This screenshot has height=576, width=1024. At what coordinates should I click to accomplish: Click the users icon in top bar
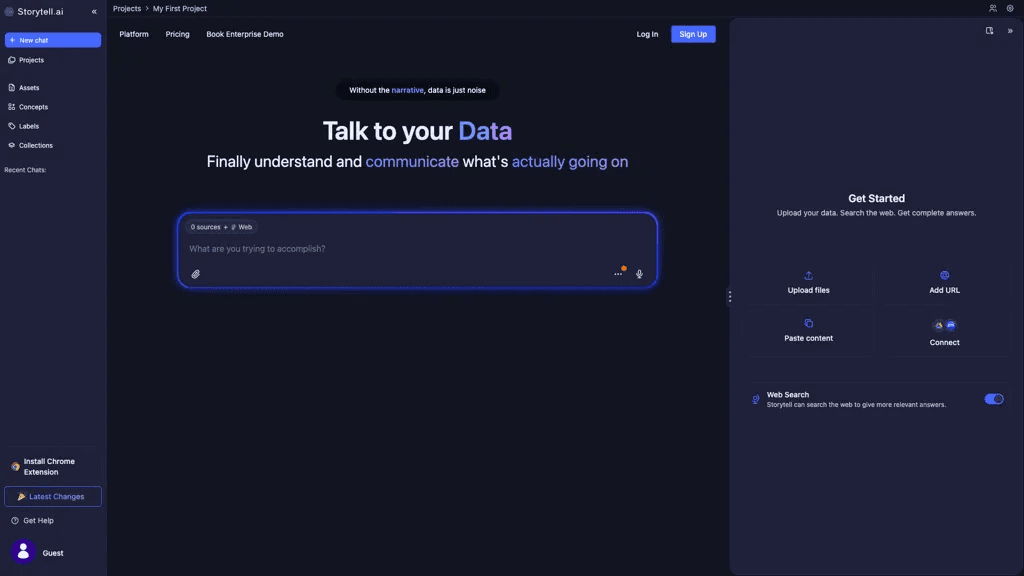pos(993,8)
